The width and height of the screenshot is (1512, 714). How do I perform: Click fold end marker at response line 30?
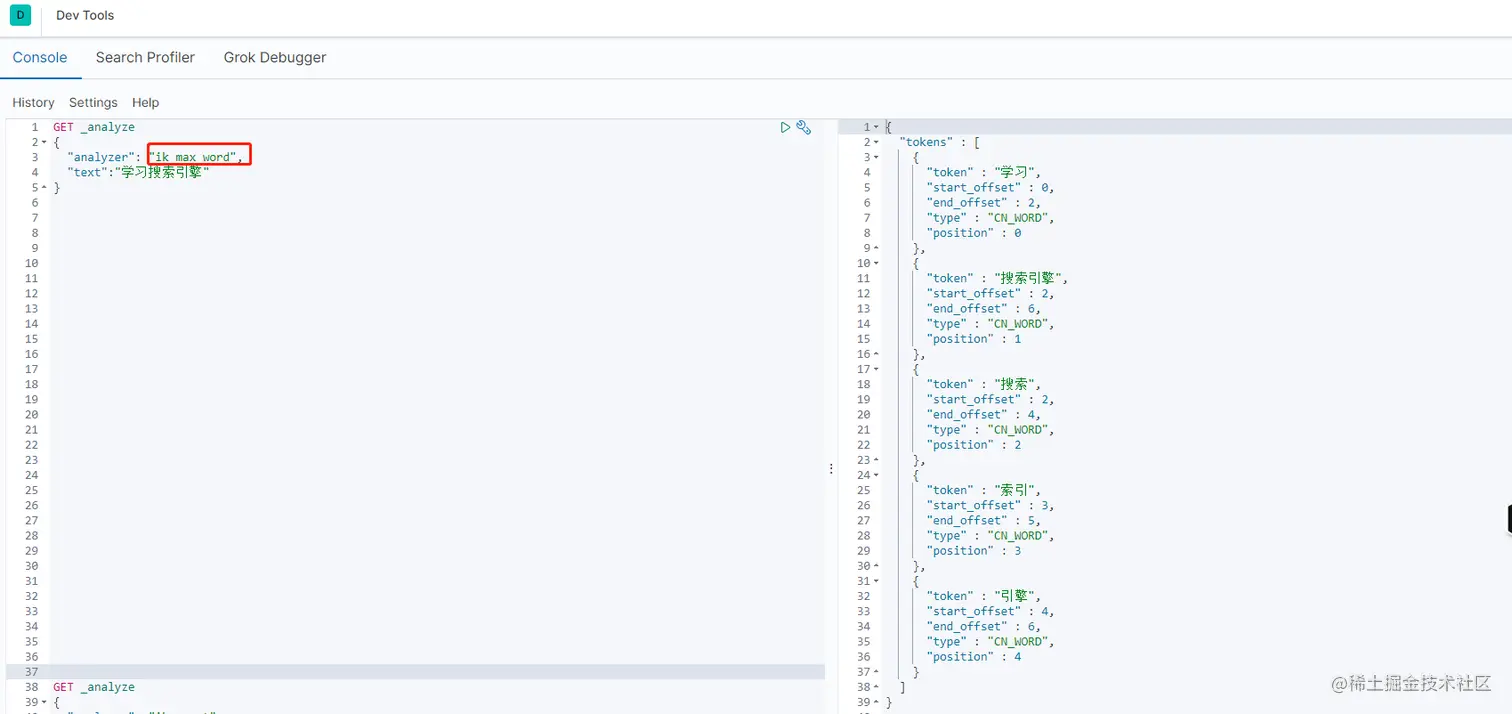(876, 566)
